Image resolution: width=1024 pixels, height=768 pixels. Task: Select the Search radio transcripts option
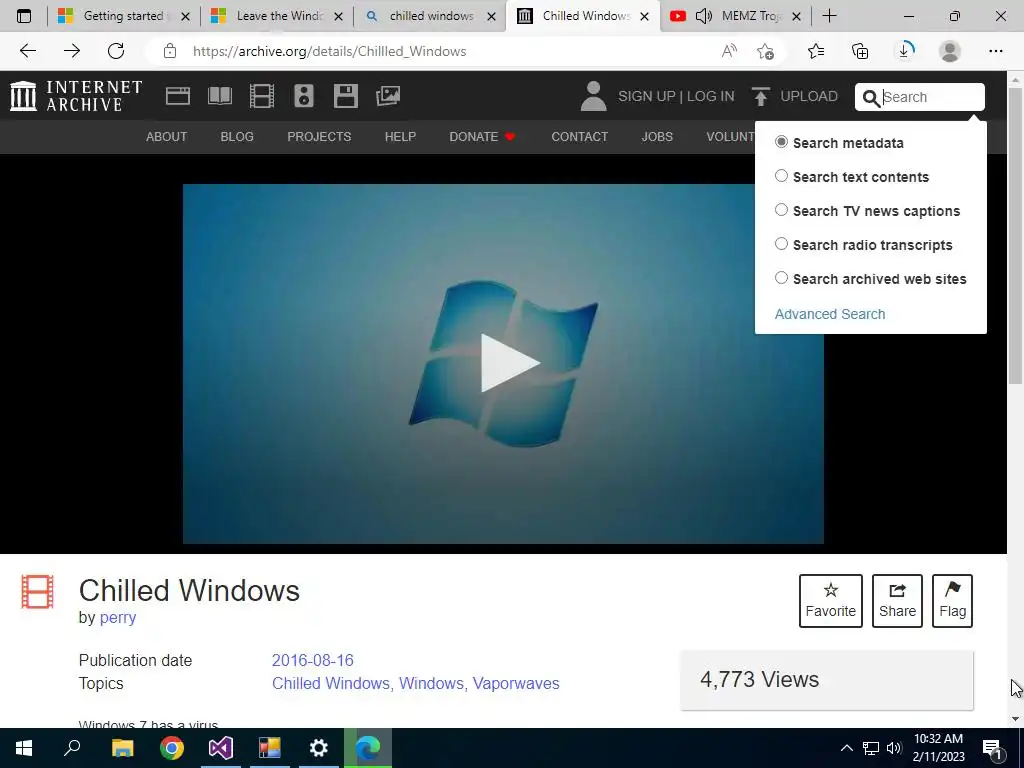(781, 244)
